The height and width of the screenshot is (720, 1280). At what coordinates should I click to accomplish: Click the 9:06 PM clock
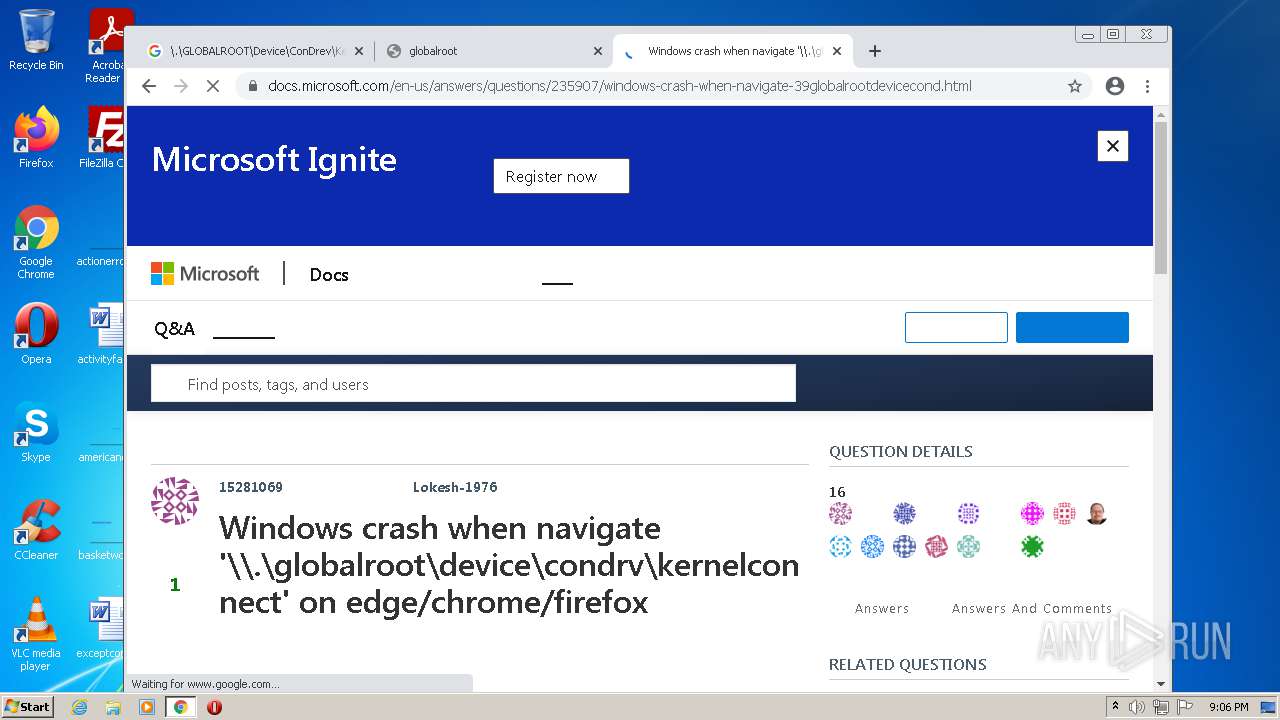coord(1228,707)
